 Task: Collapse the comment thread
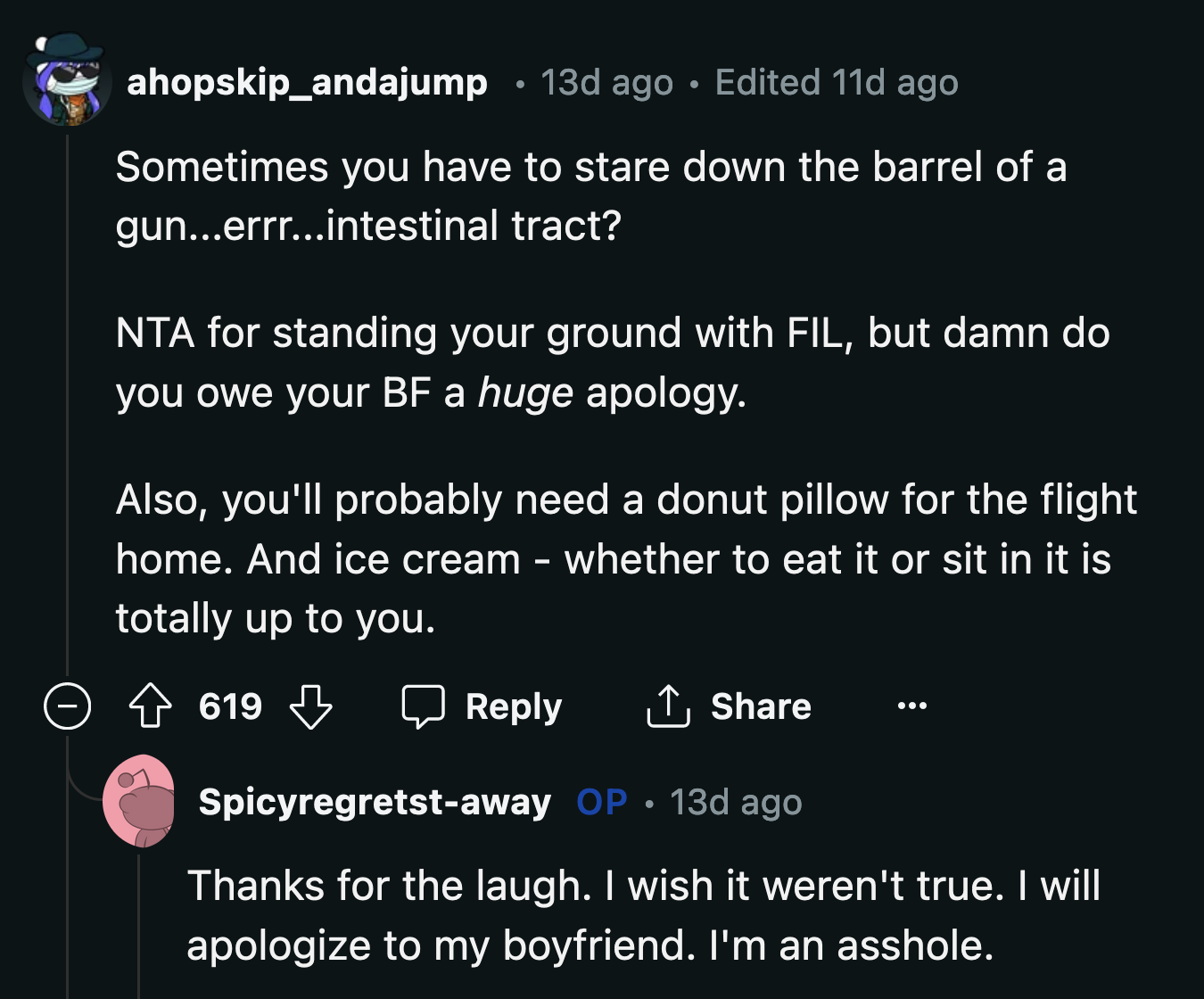[67, 706]
